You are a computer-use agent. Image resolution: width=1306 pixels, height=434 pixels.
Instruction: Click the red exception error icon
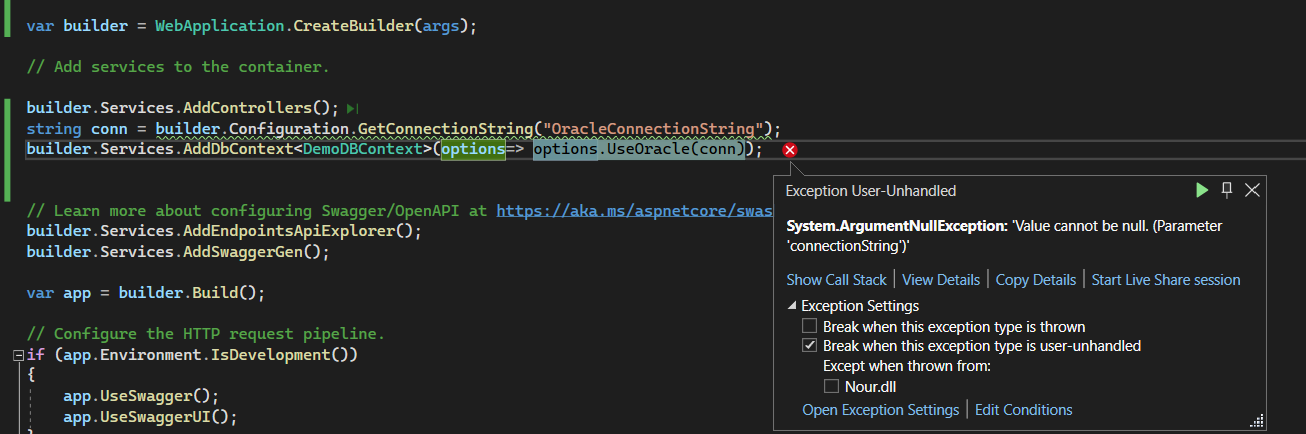[x=790, y=150]
